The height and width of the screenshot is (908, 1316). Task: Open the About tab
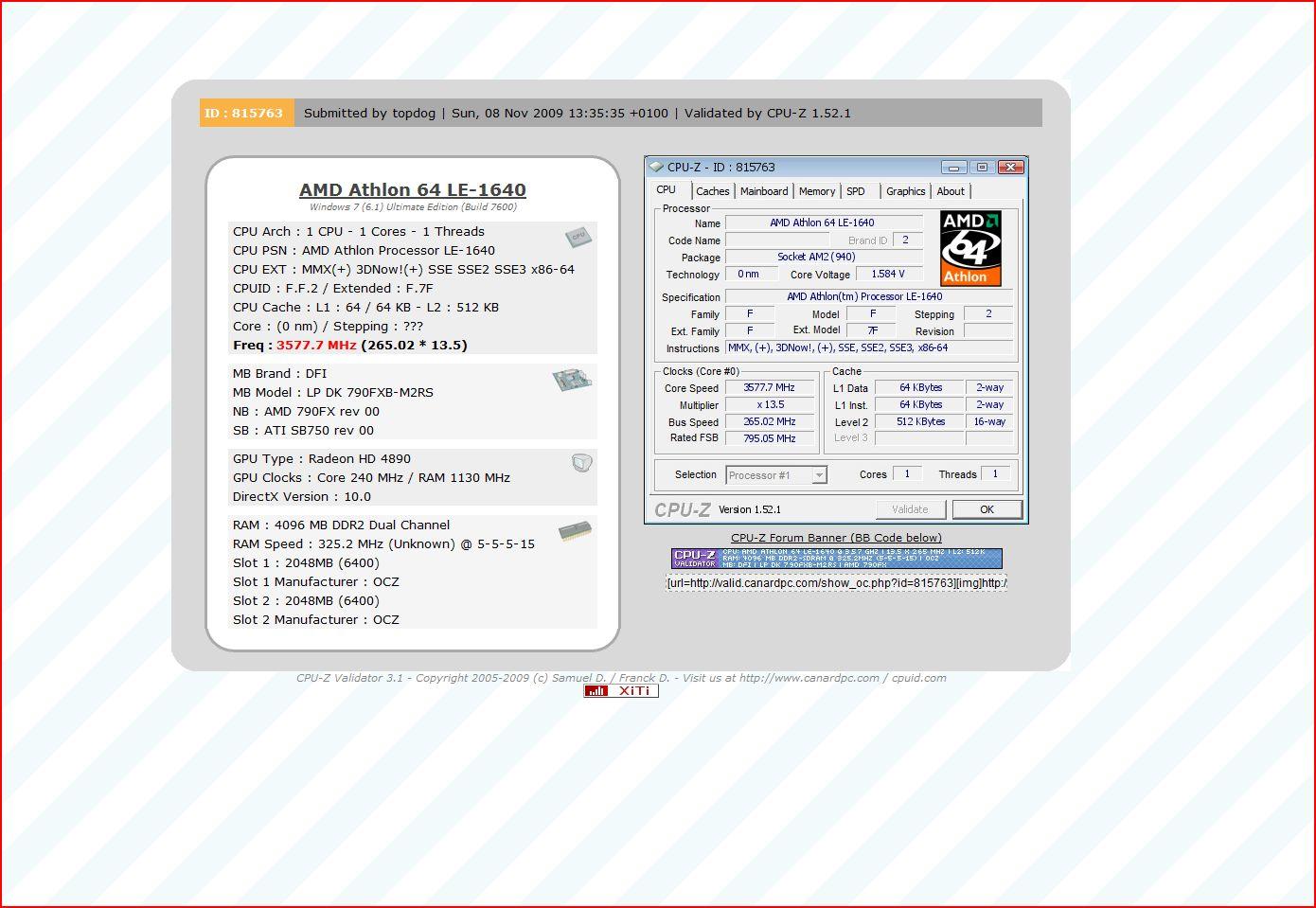(x=951, y=191)
